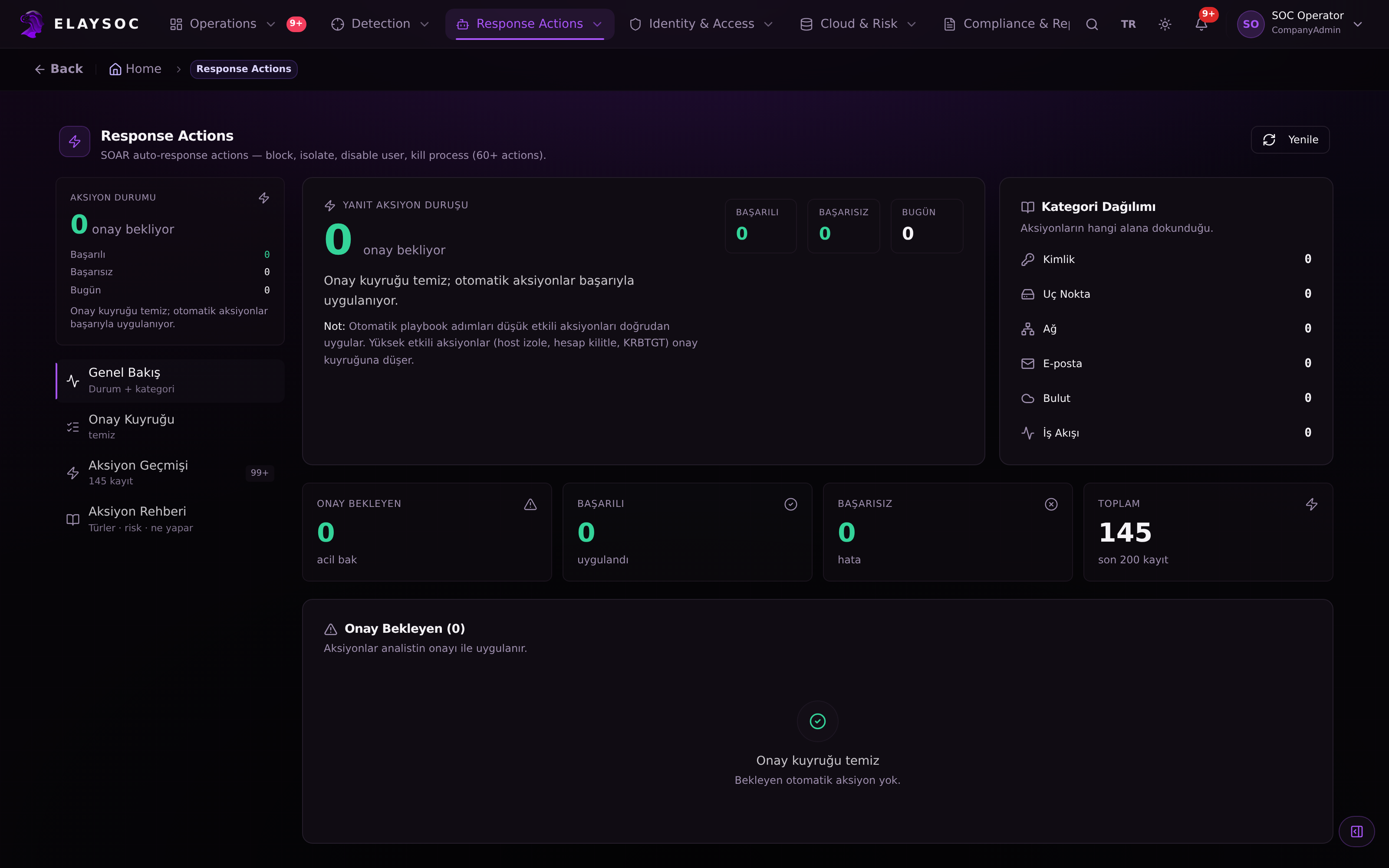Click the Cloud & Risk database icon
Viewport: 1389px width, 868px height.
pyautogui.click(x=806, y=24)
